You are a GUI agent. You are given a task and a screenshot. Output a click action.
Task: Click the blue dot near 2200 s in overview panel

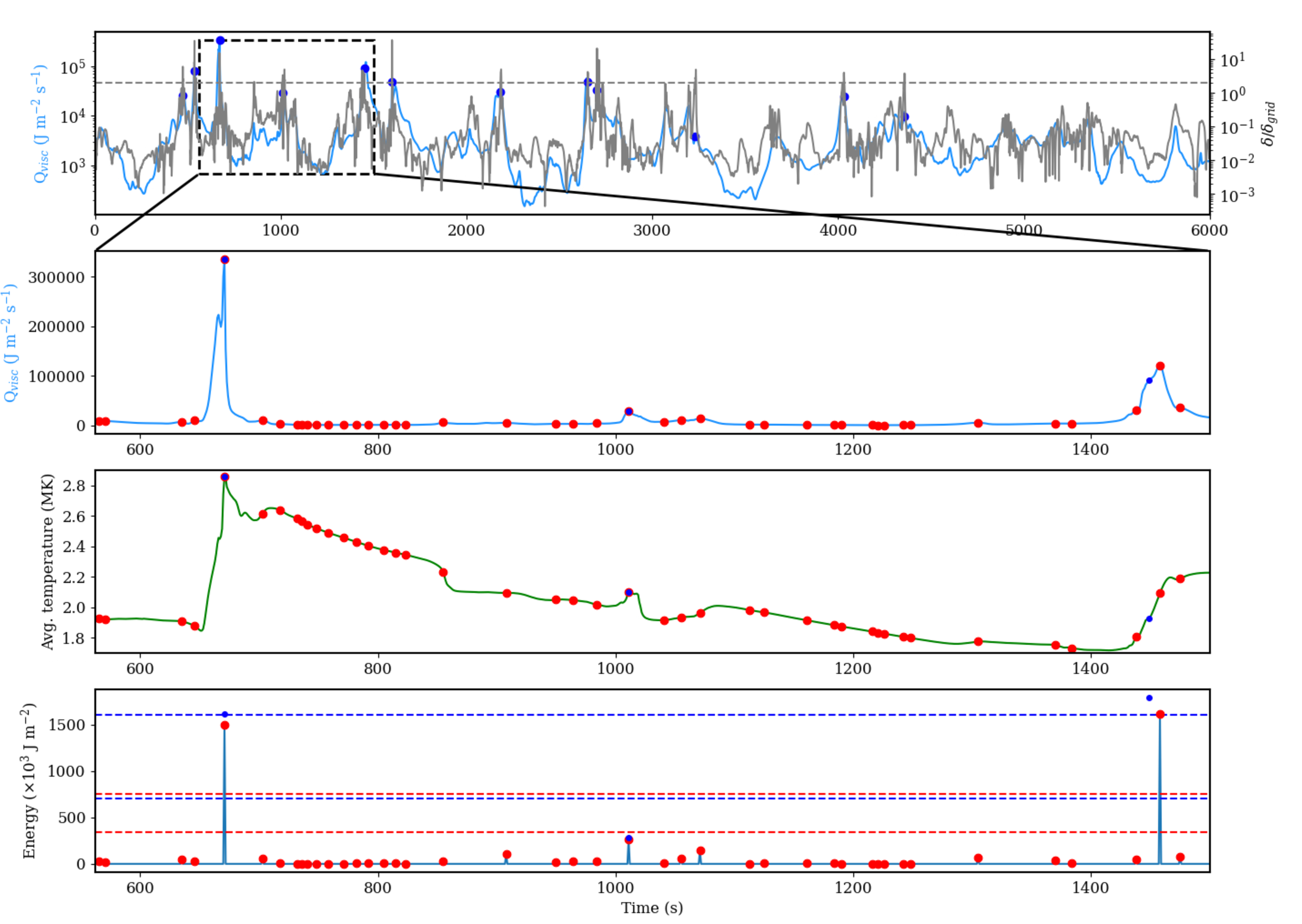point(500,92)
